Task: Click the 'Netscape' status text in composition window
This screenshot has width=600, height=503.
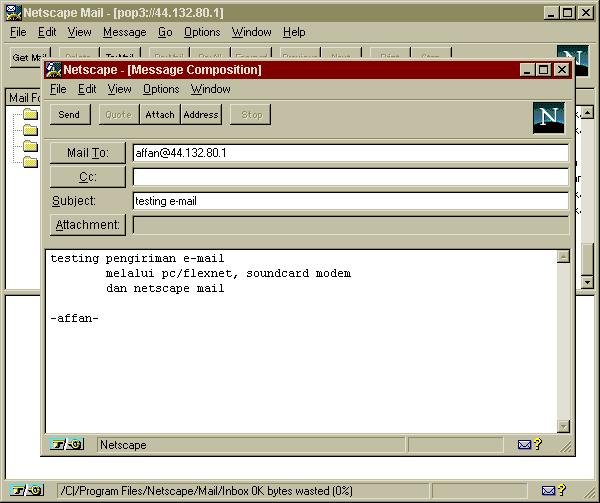Action: [123, 445]
